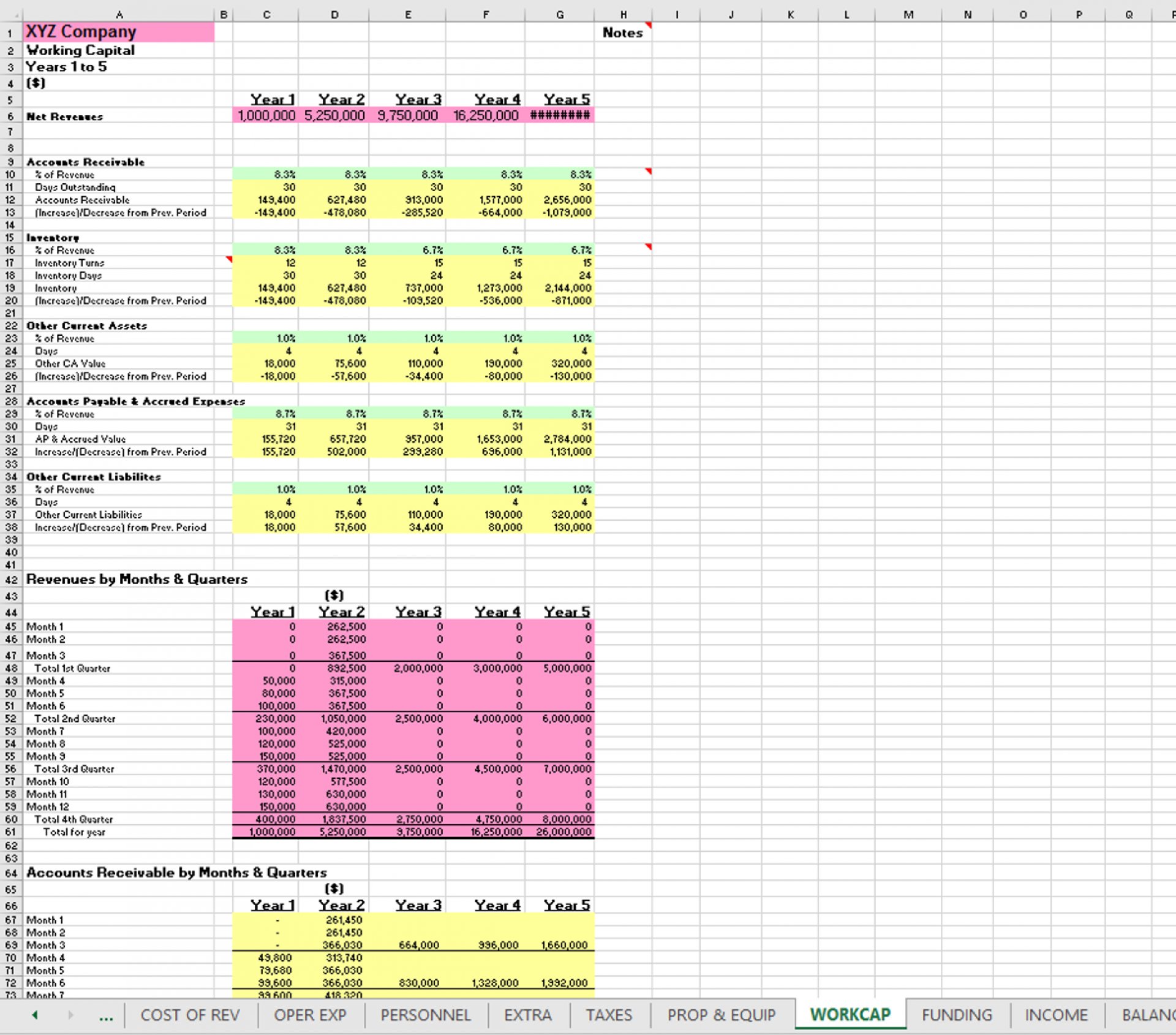Select Year 3 Other Current Liabilities value 110,000 in row 37

click(407, 514)
